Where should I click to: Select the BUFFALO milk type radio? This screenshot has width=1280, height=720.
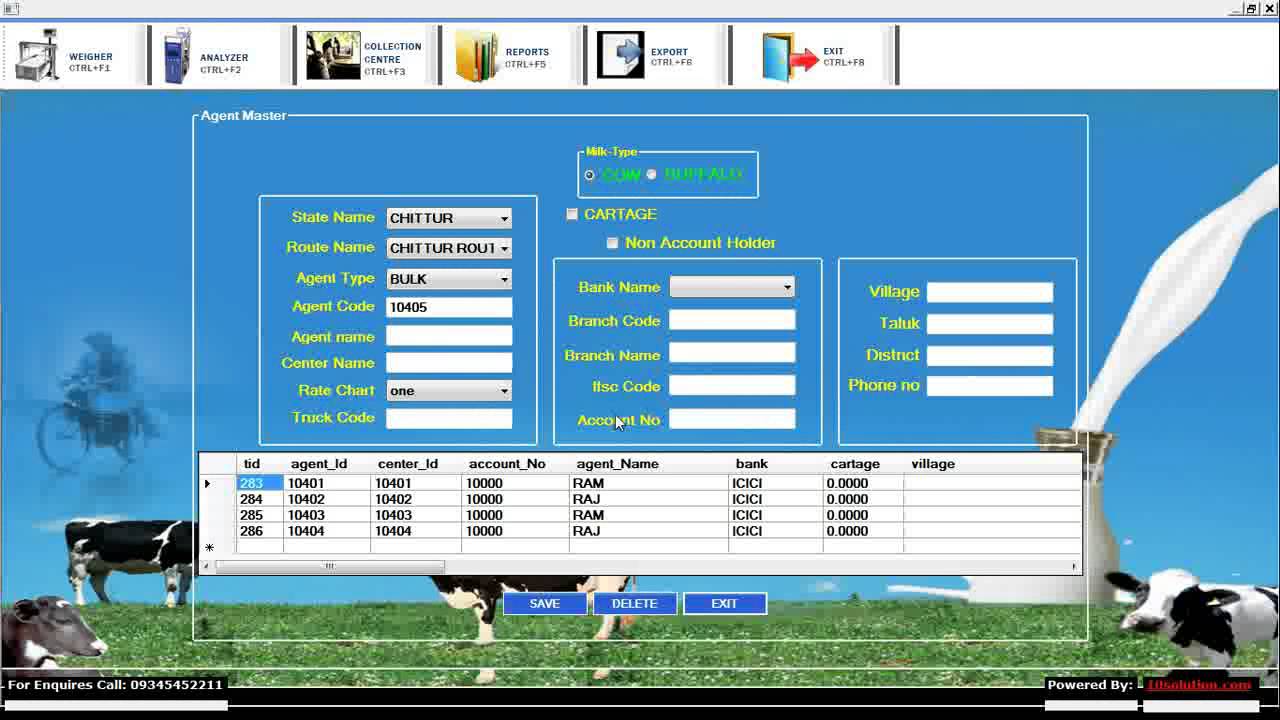652,175
